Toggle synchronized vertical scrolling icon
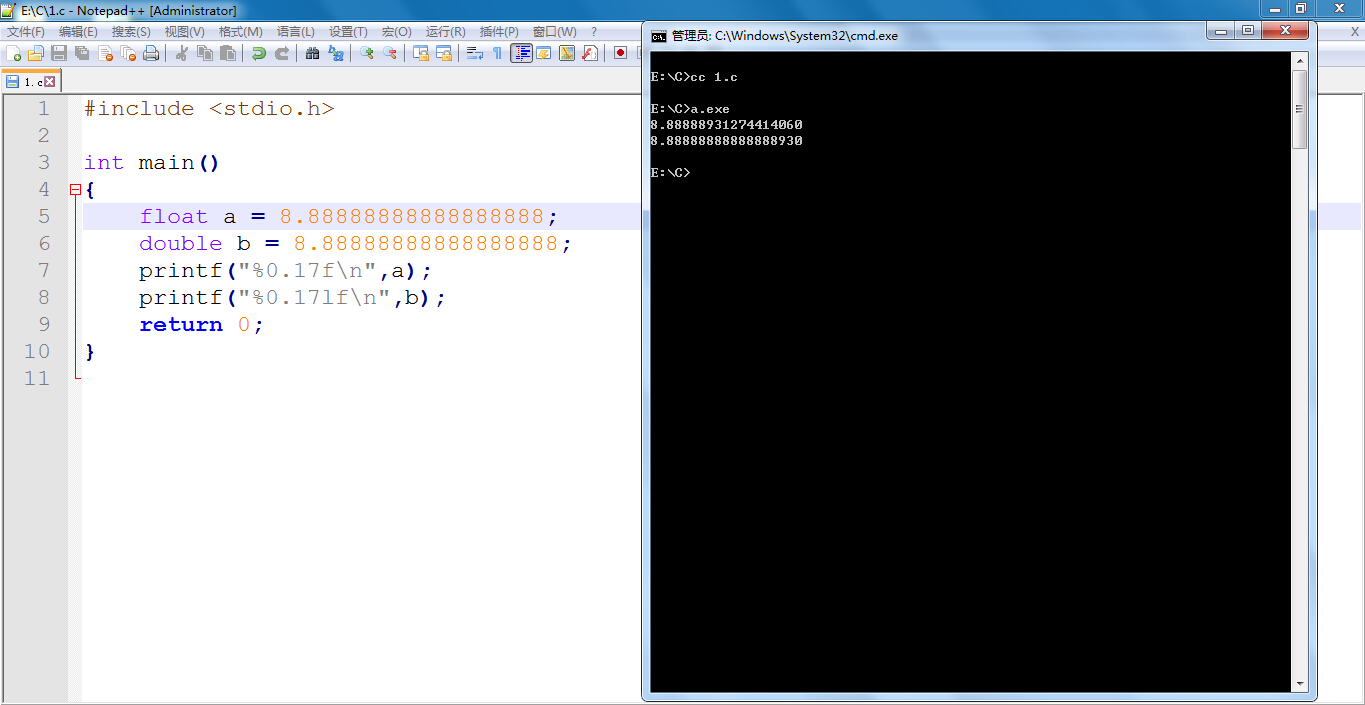Image resolution: width=1365 pixels, height=705 pixels. (421, 53)
